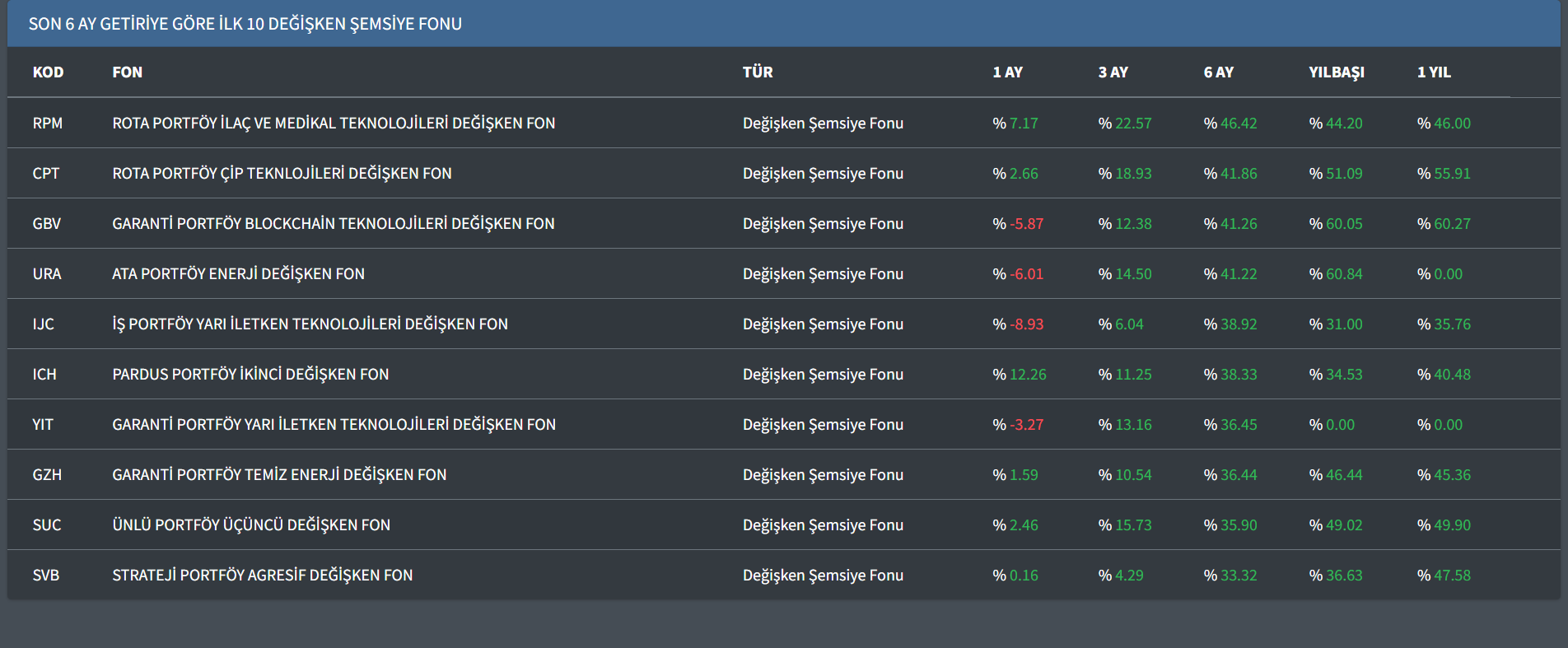Click the FON column header

(127, 72)
